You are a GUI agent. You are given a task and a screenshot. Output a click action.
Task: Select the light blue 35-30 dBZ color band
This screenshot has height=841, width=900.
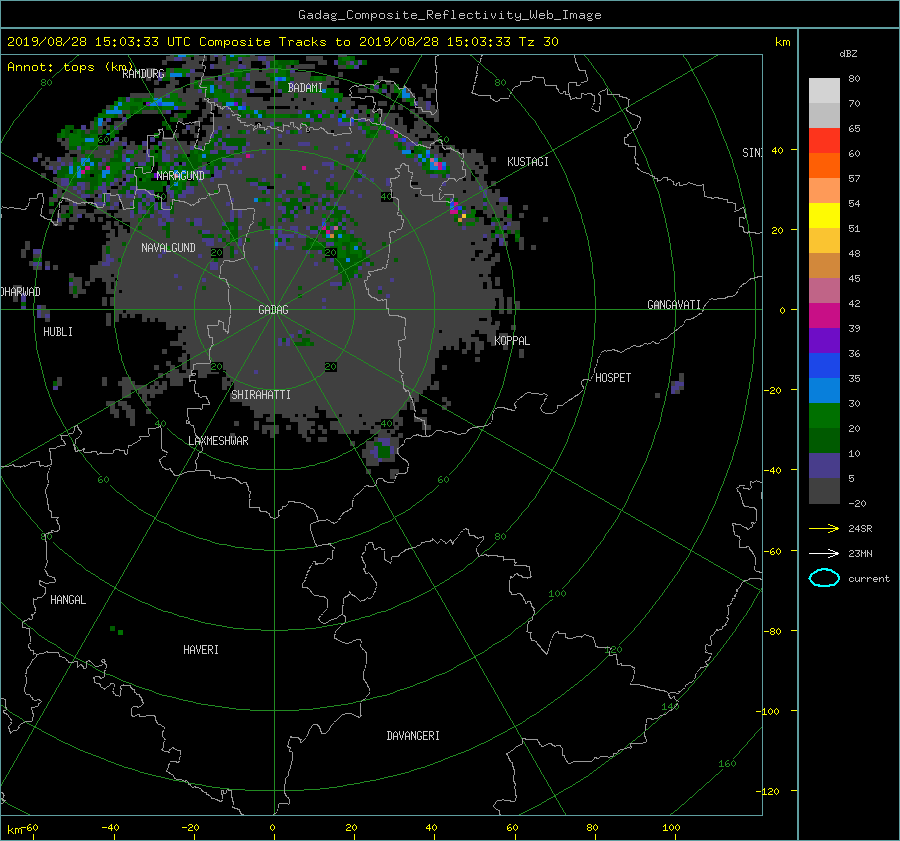tap(824, 391)
